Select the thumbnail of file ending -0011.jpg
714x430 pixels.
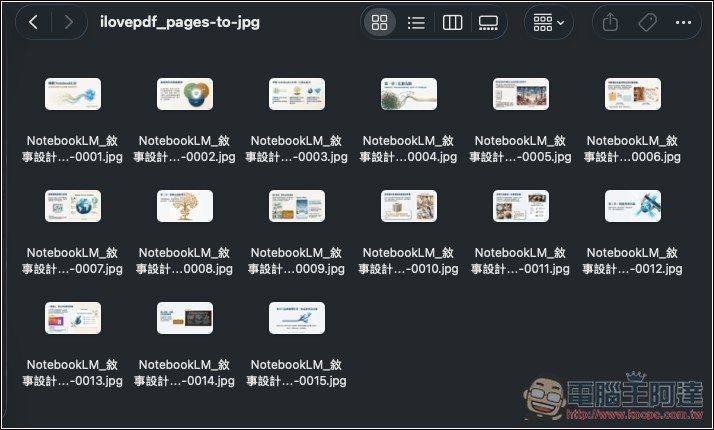[x=521, y=206]
